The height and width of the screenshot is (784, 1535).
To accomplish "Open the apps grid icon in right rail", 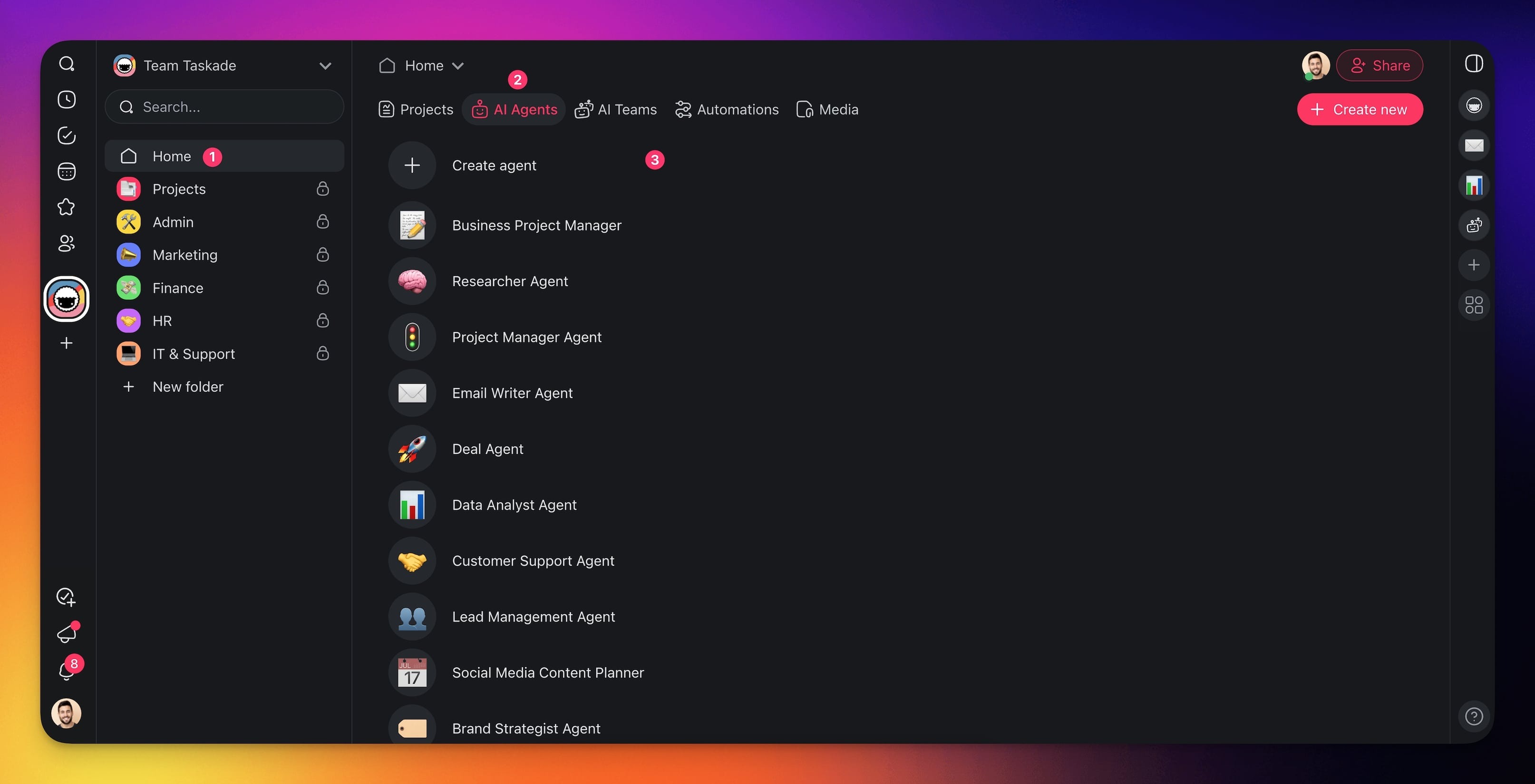I will coord(1474,305).
